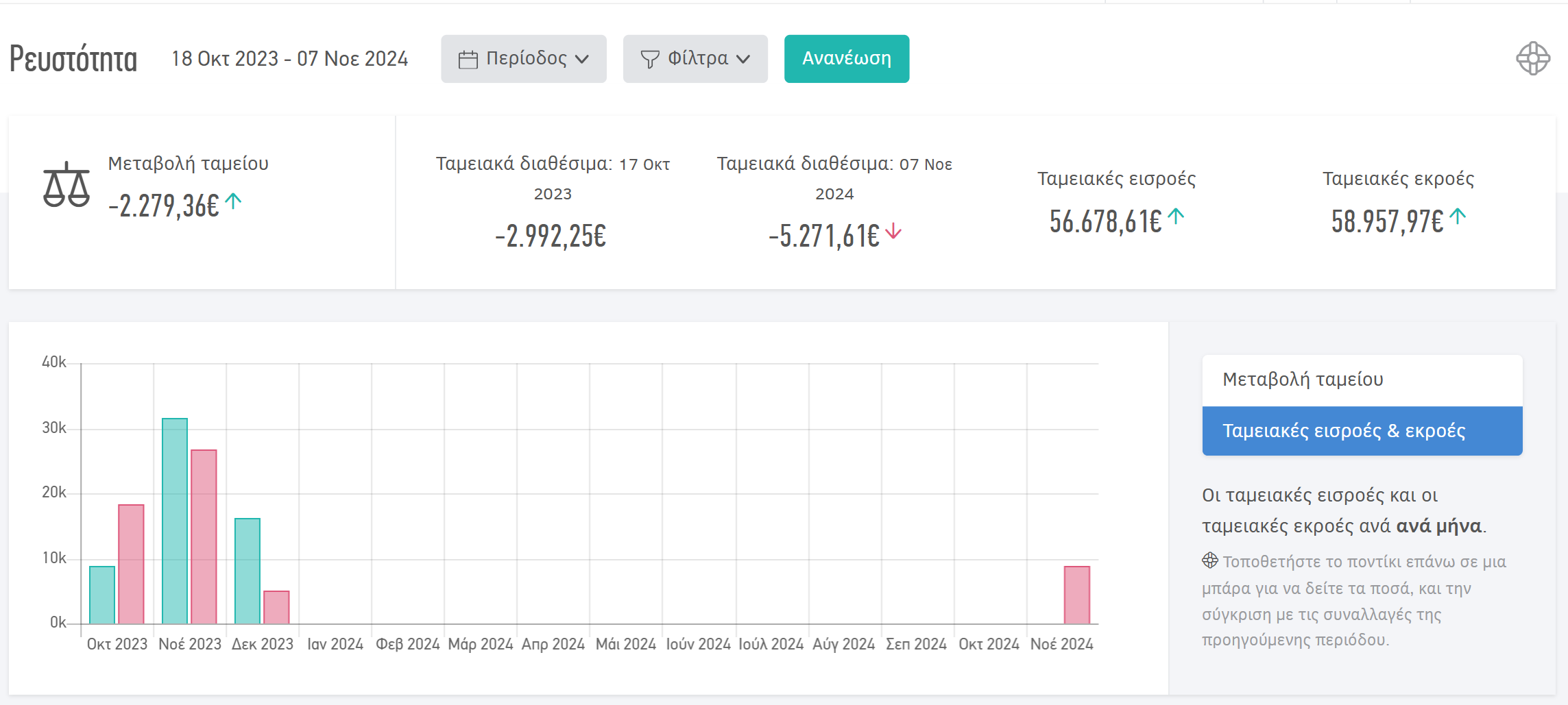Click the 40k axis label
The width and height of the screenshot is (1568, 705).
coord(54,362)
